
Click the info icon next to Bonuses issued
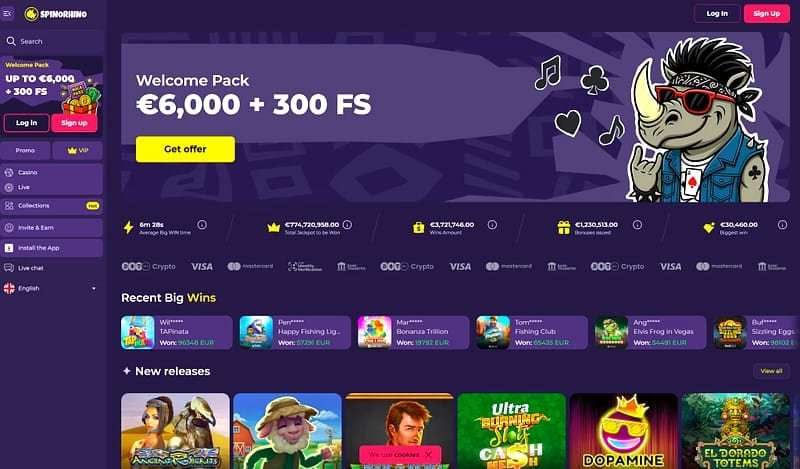637,225
